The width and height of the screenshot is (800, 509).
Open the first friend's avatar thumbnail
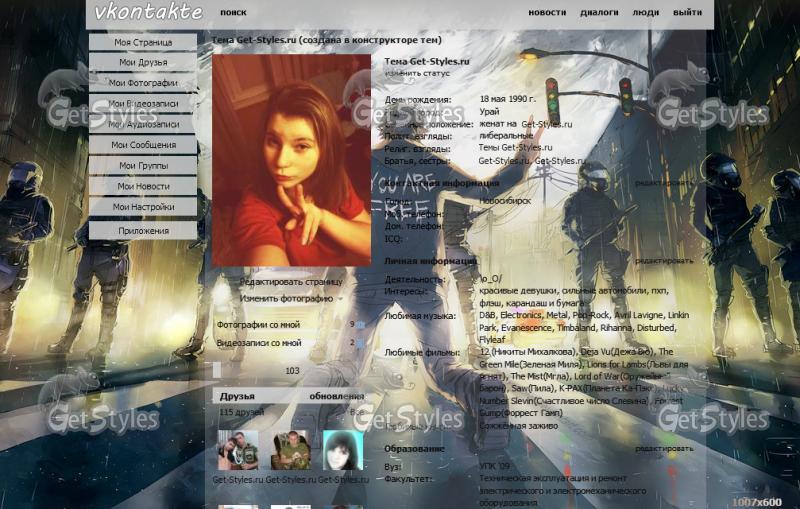[x=238, y=450]
